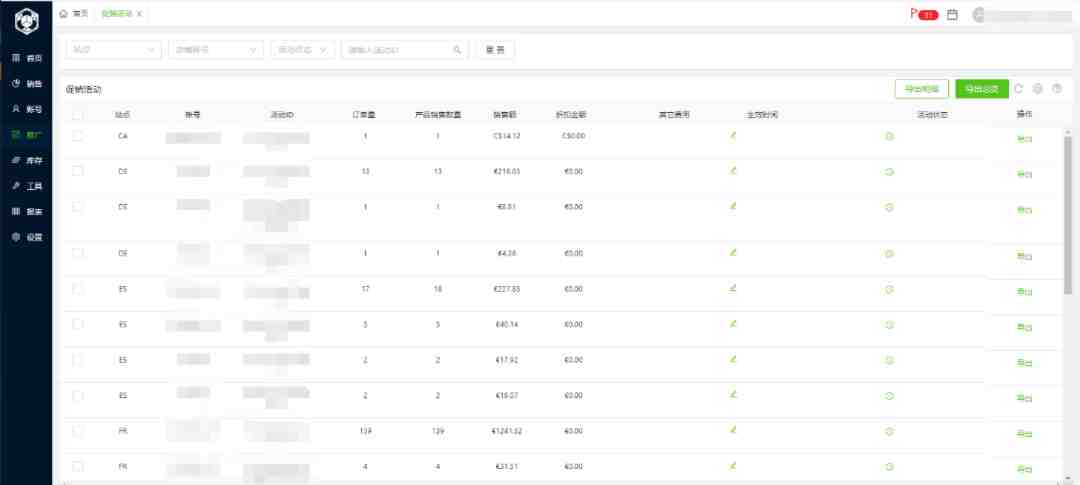1080x485 pixels.
Task: Click the export link in the €216.03 row
Action: click(1024, 175)
